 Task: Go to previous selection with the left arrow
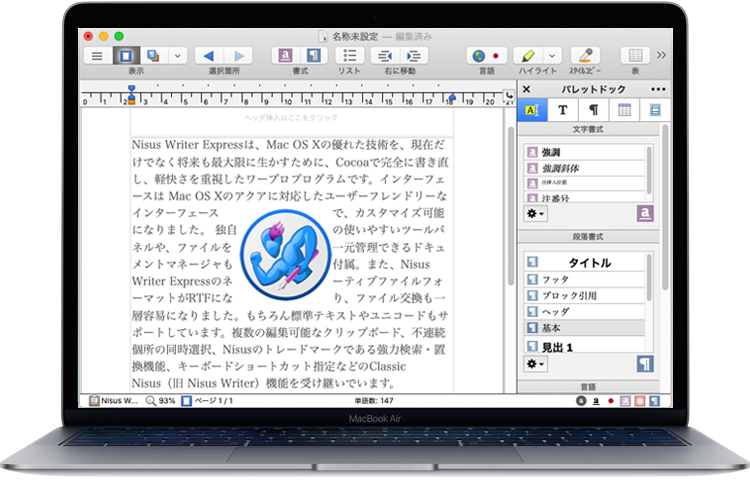click(209, 56)
